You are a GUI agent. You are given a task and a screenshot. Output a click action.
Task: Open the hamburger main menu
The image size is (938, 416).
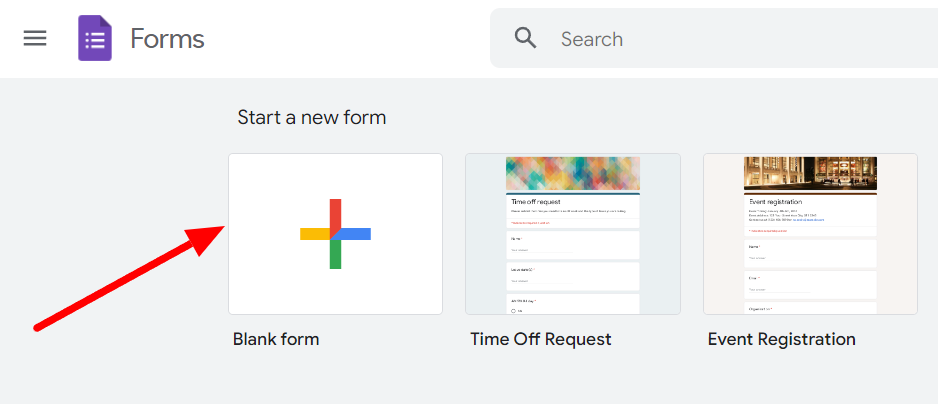pyautogui.click(x=35, y=39)
